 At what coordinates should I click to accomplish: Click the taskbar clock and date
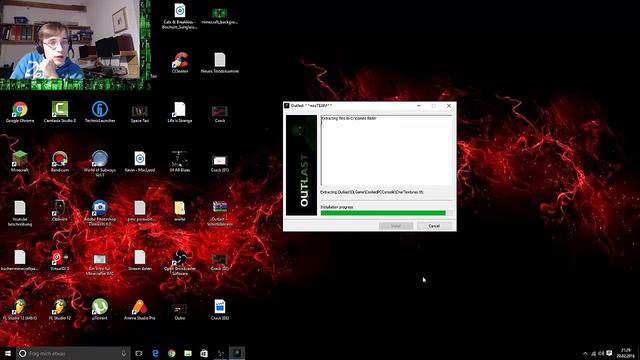pos(626,353)
